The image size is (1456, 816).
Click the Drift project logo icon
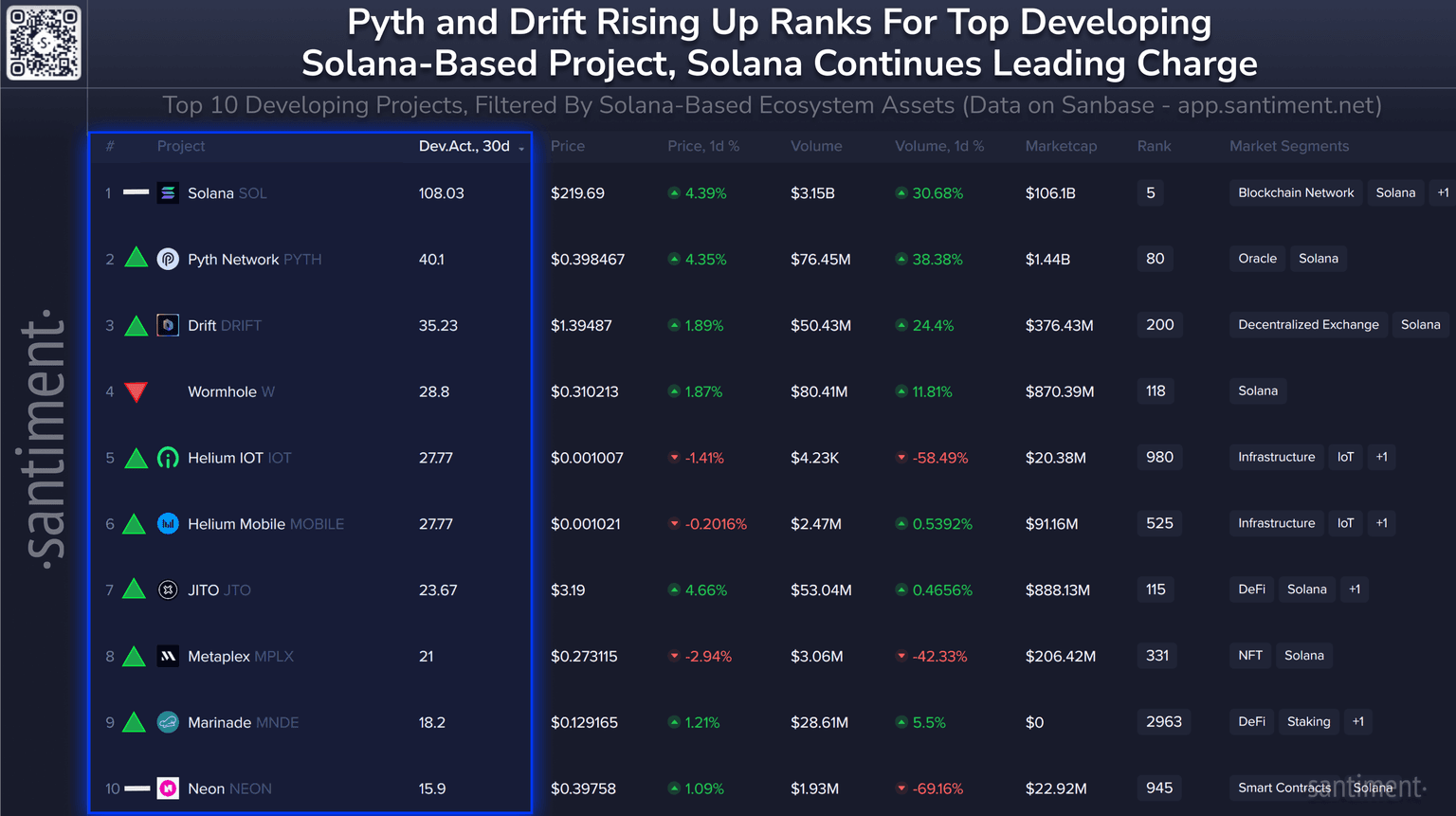pos(168,325)
